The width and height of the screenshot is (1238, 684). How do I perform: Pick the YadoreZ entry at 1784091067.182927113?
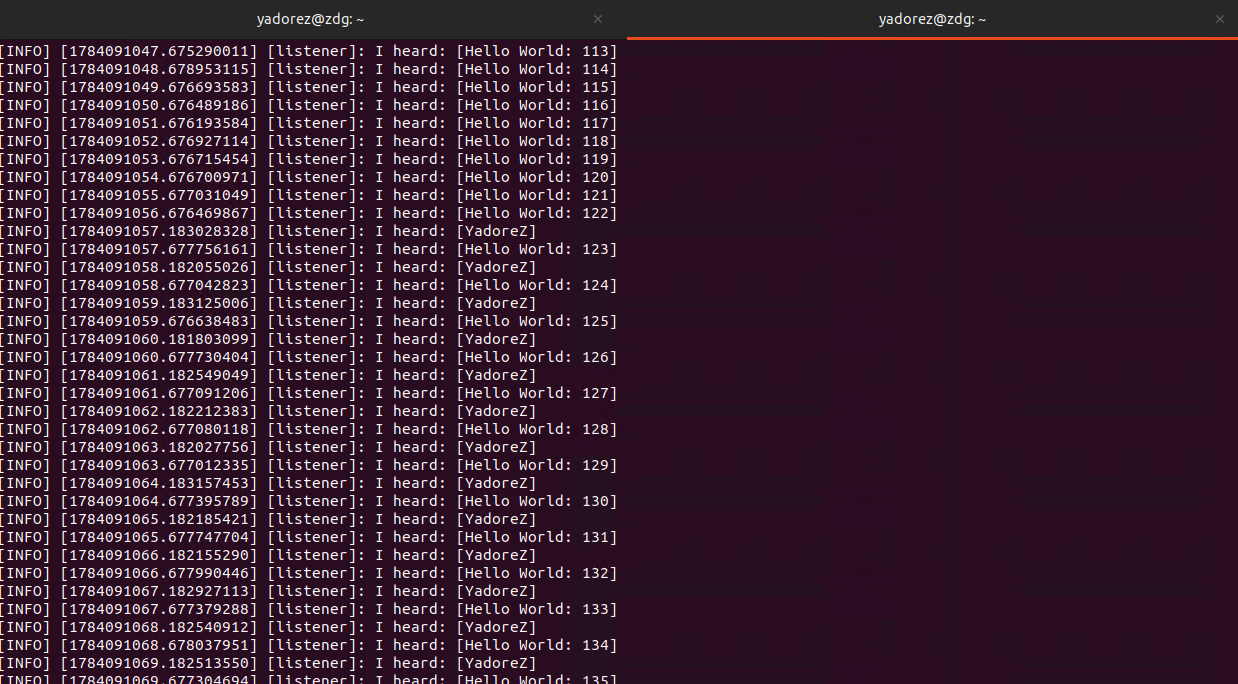click(268, 591)
